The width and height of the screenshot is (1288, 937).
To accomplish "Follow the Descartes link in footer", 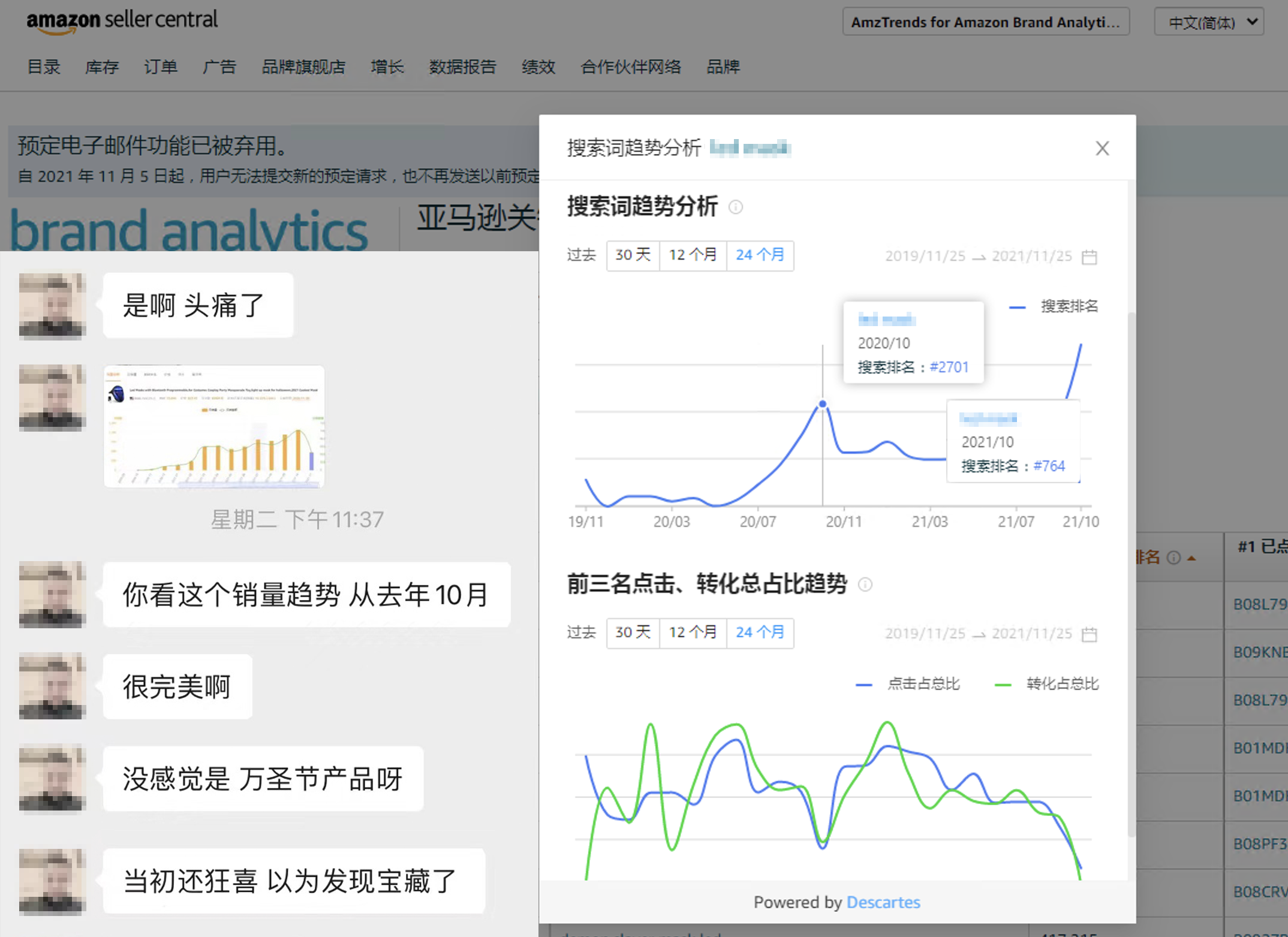I will pyautogui.click(x=883, y=902).
